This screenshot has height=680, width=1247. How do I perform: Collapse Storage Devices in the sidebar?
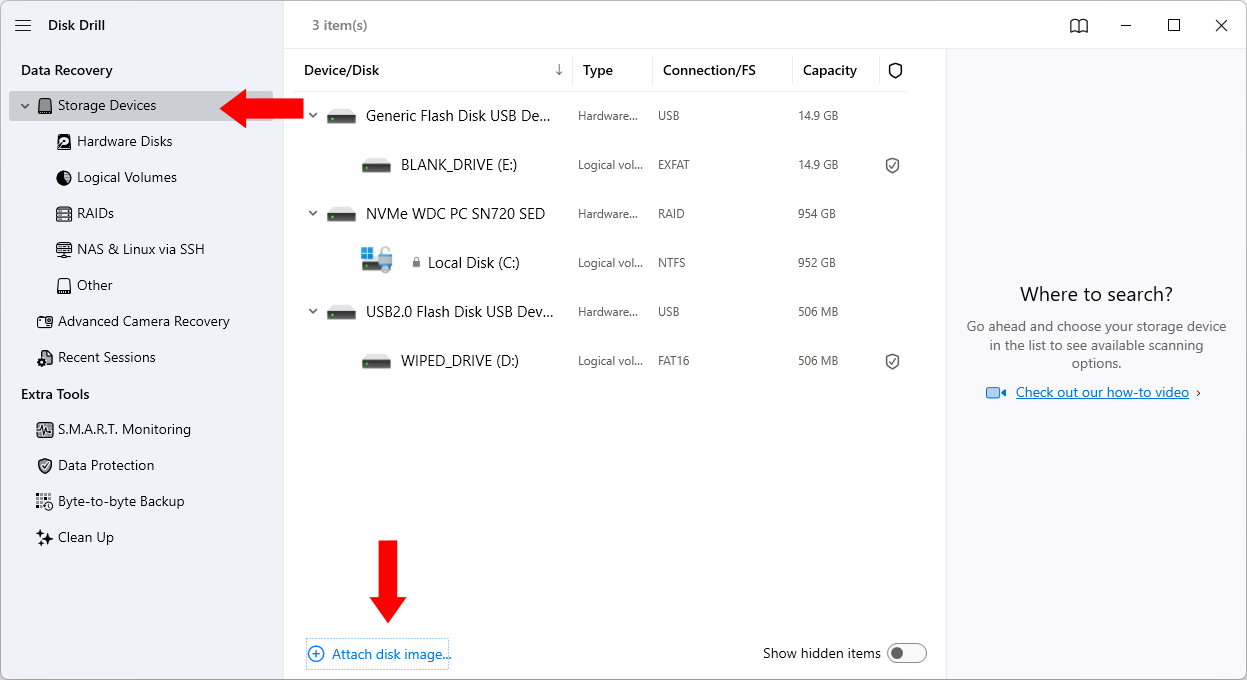pyautogui.click(x=24, y=105)
